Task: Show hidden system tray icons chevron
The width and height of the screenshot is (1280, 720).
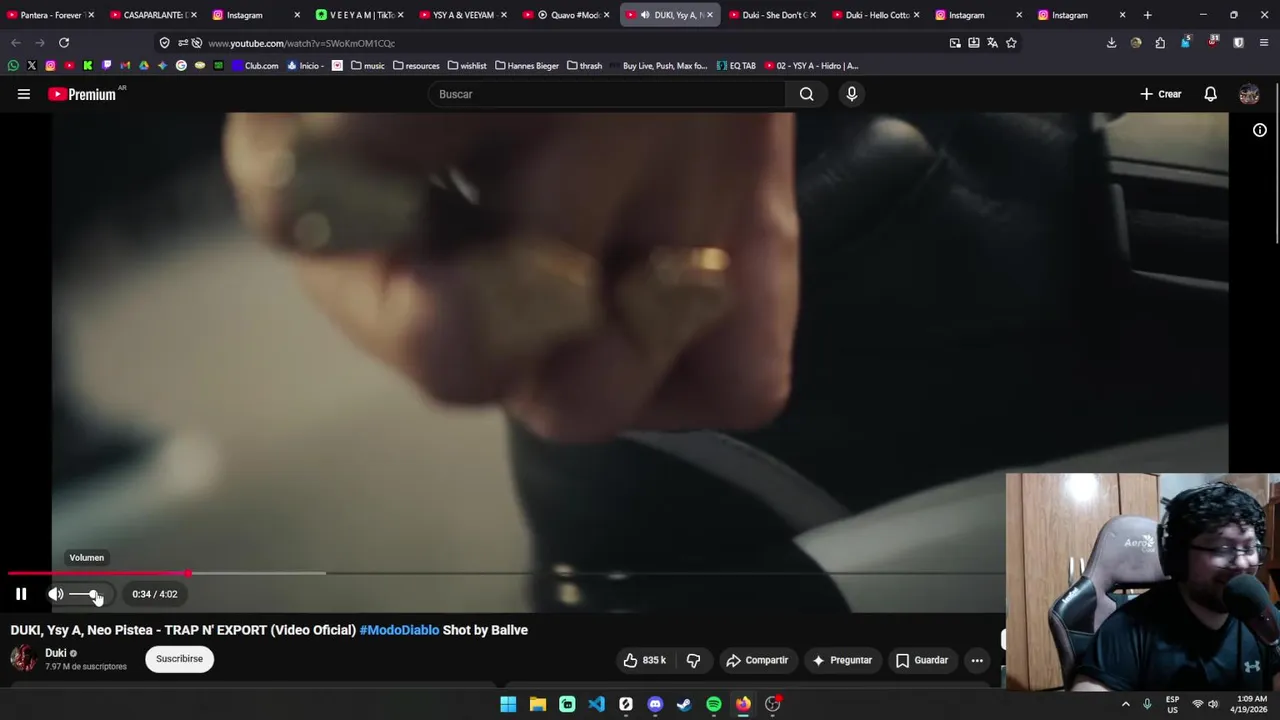Action: click(1125, 704)
